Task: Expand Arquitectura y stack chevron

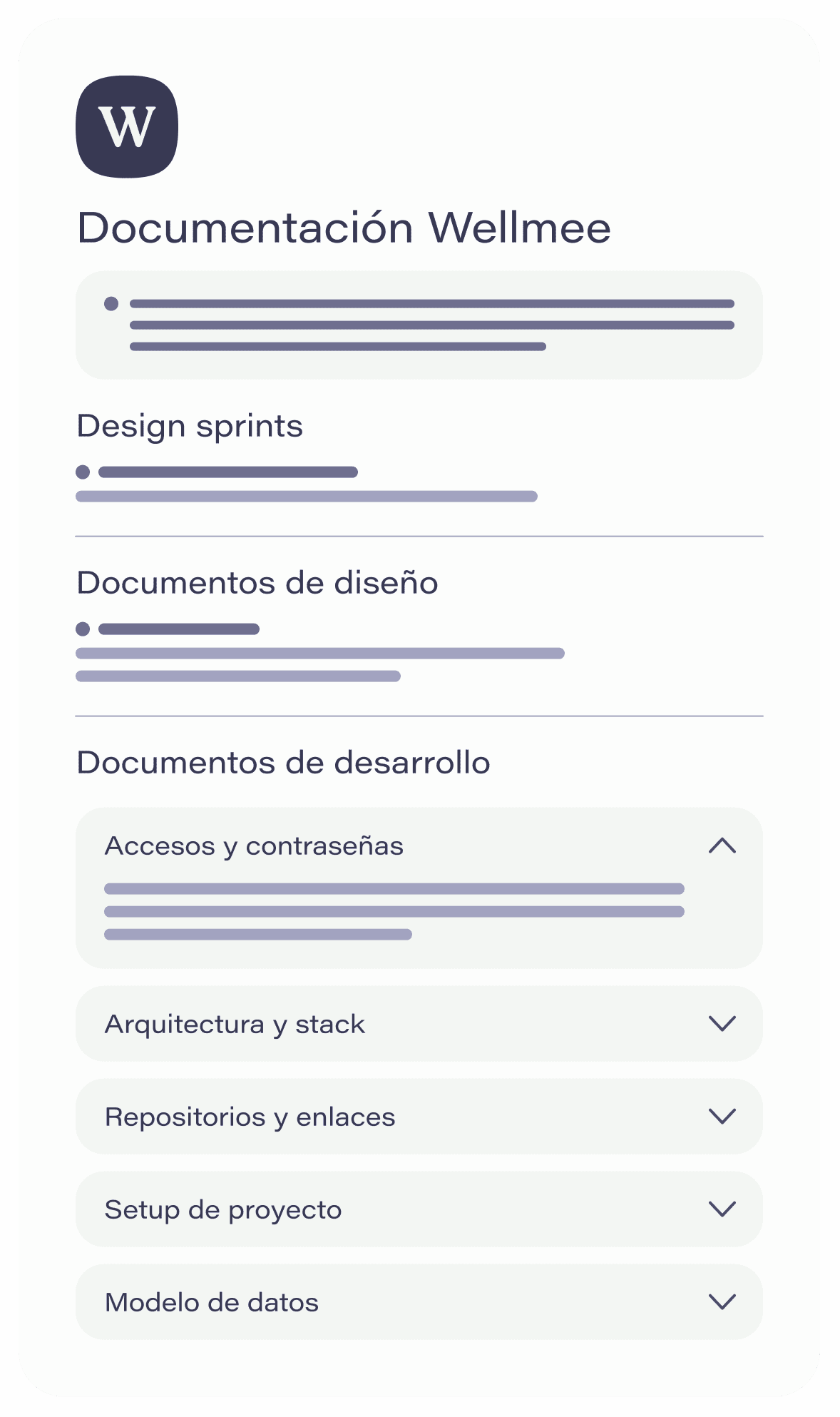Action: tap(722, 1024)
